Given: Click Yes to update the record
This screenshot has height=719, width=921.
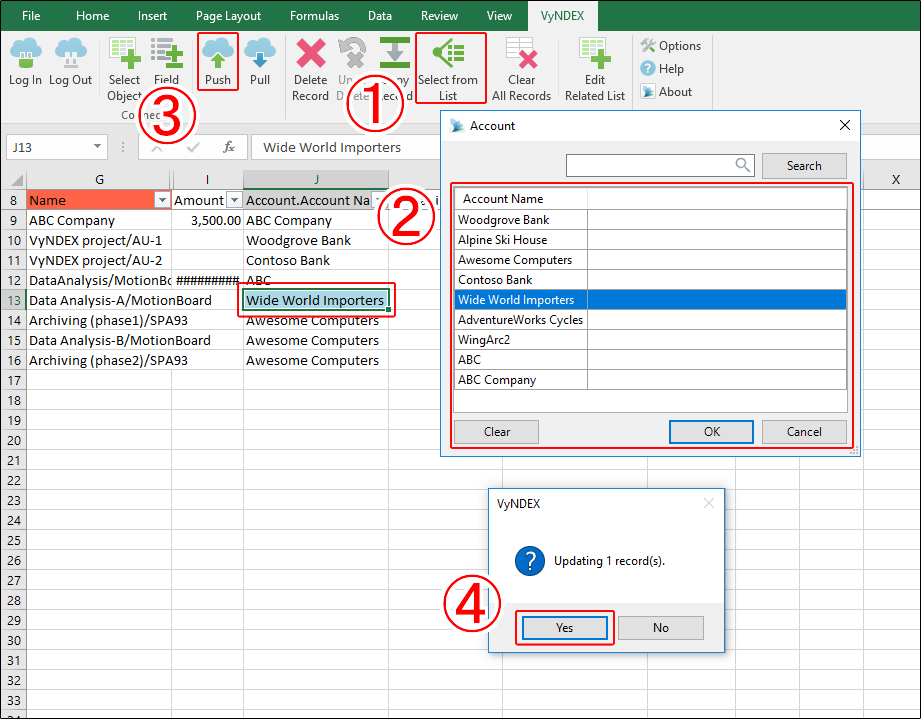Looking at the screenshot, I should (564, 627).
